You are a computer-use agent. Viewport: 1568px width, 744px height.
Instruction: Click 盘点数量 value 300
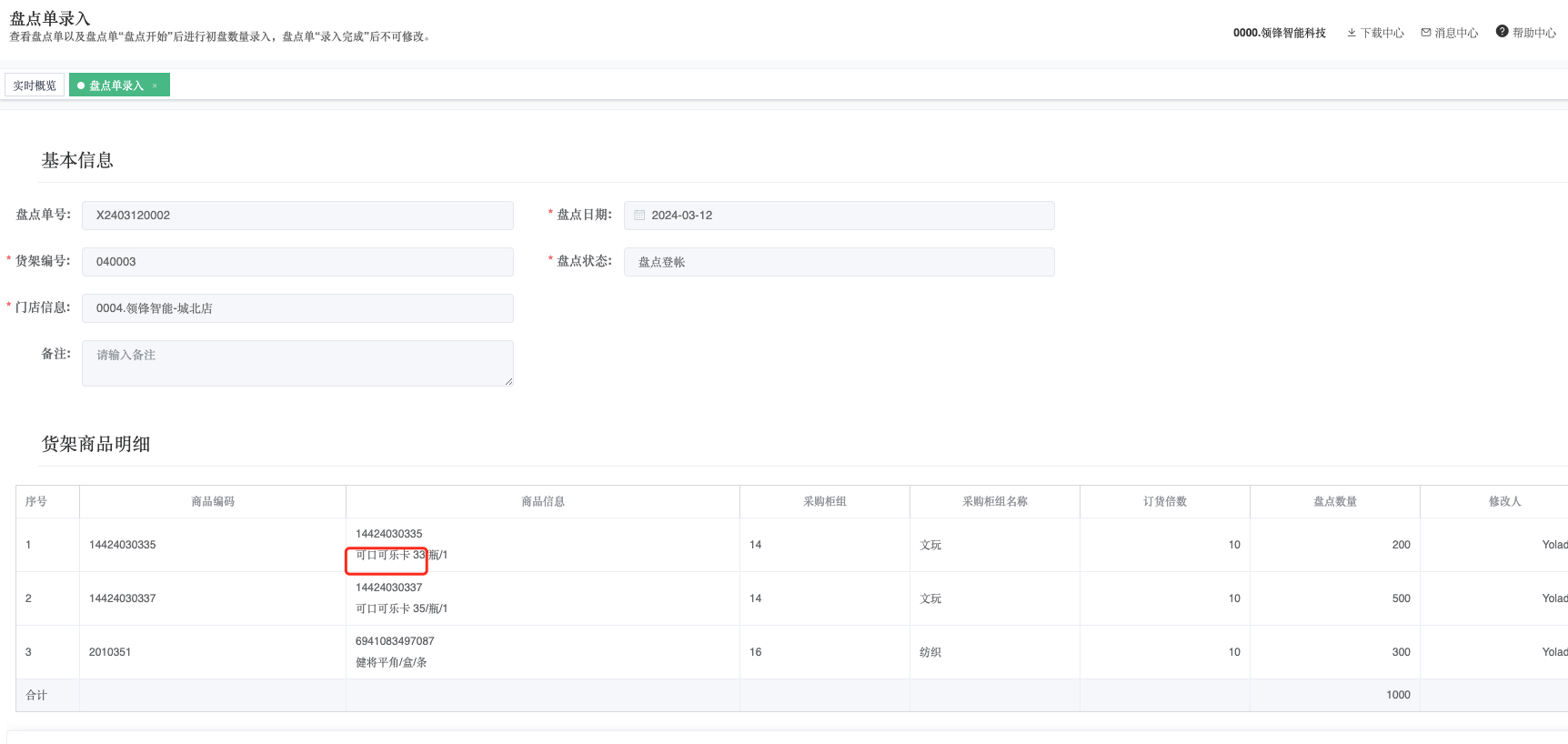click(x=1401, y=652)
